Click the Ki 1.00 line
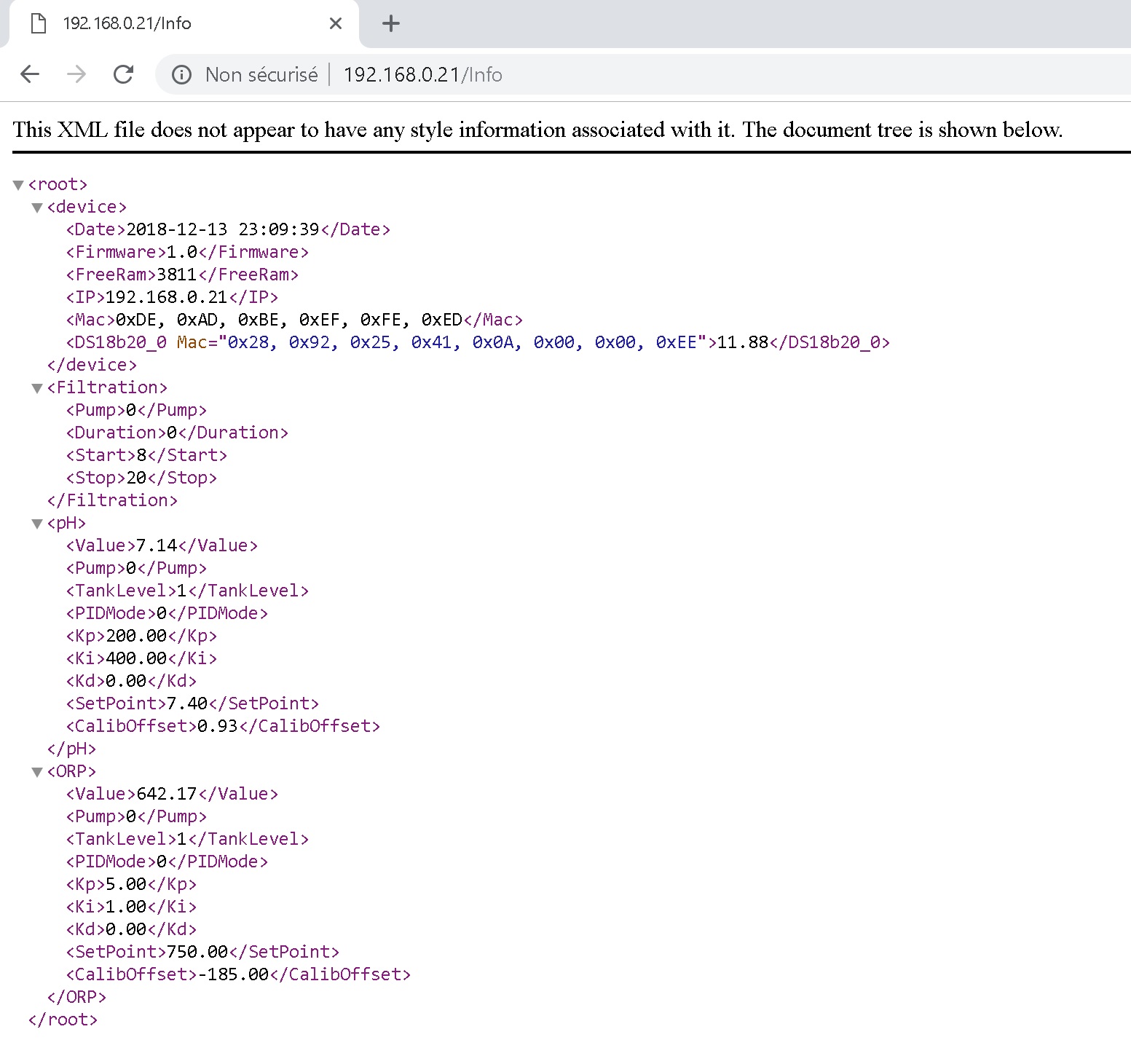The width and height of the screenshot is (1131, 1064). 131,907
